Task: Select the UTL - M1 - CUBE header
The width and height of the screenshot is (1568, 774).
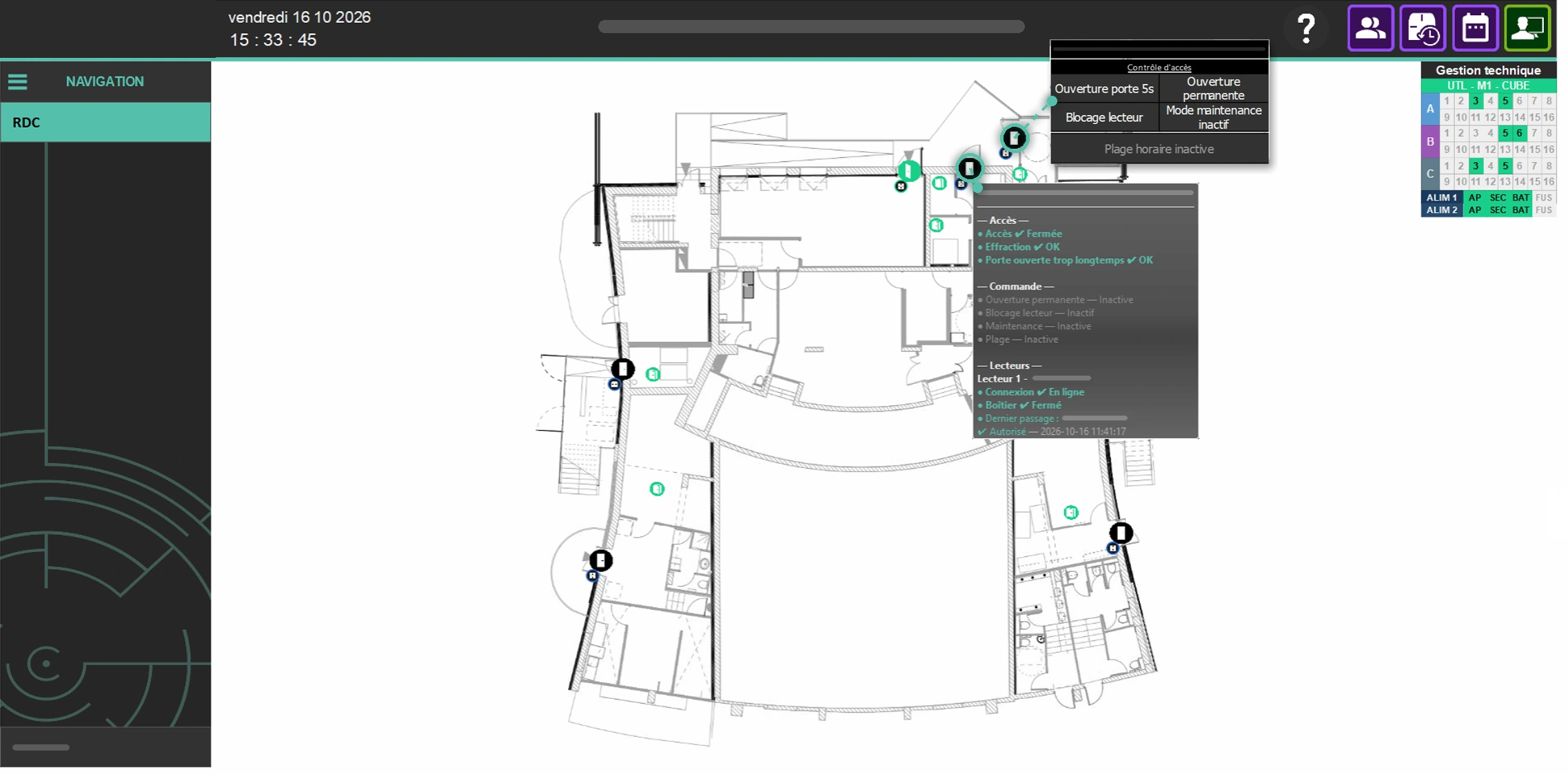Action: coord(1488,85)
